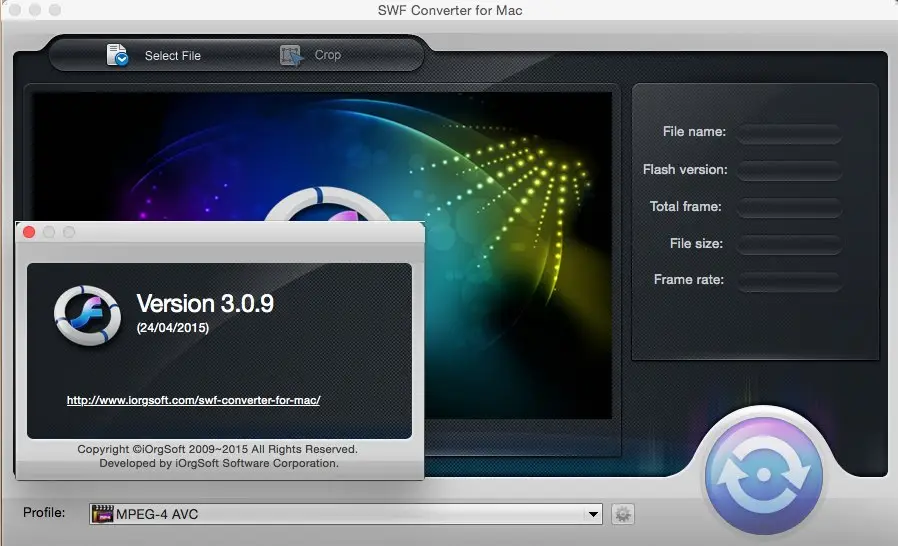Click the Version 3.0.9 text

(205, 303)
